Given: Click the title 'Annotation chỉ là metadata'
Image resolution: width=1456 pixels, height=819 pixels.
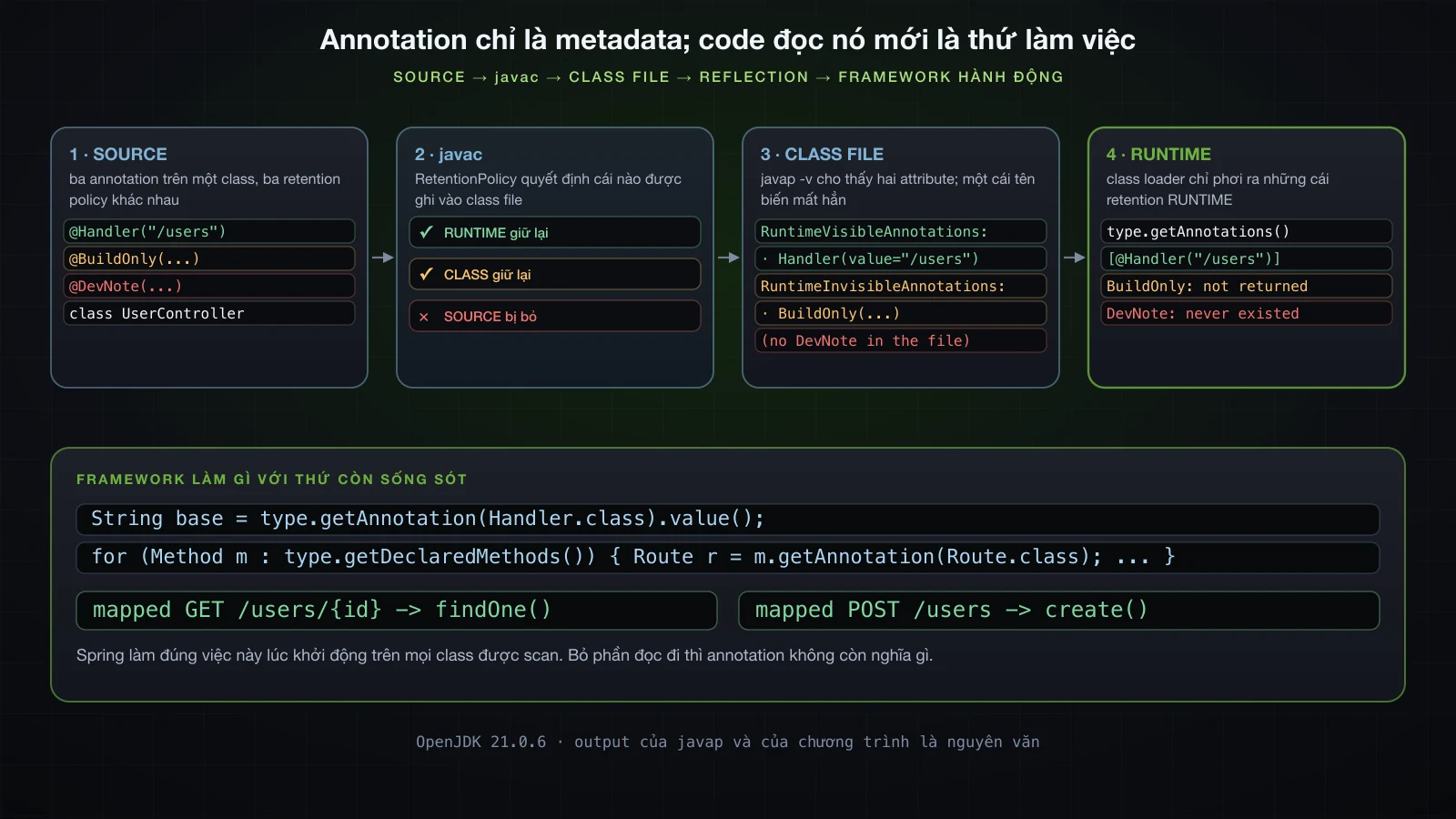Looking at the screenshot, I should click(x=728, y=39).
